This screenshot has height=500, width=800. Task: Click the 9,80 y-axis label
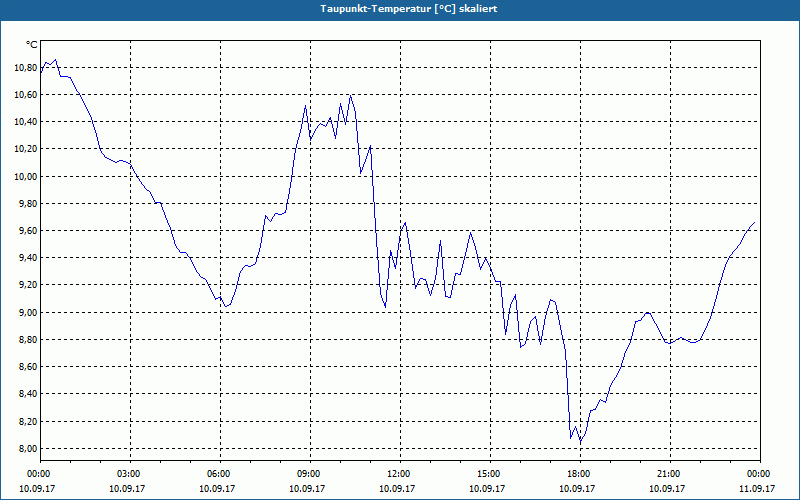[x=27, y=203]
